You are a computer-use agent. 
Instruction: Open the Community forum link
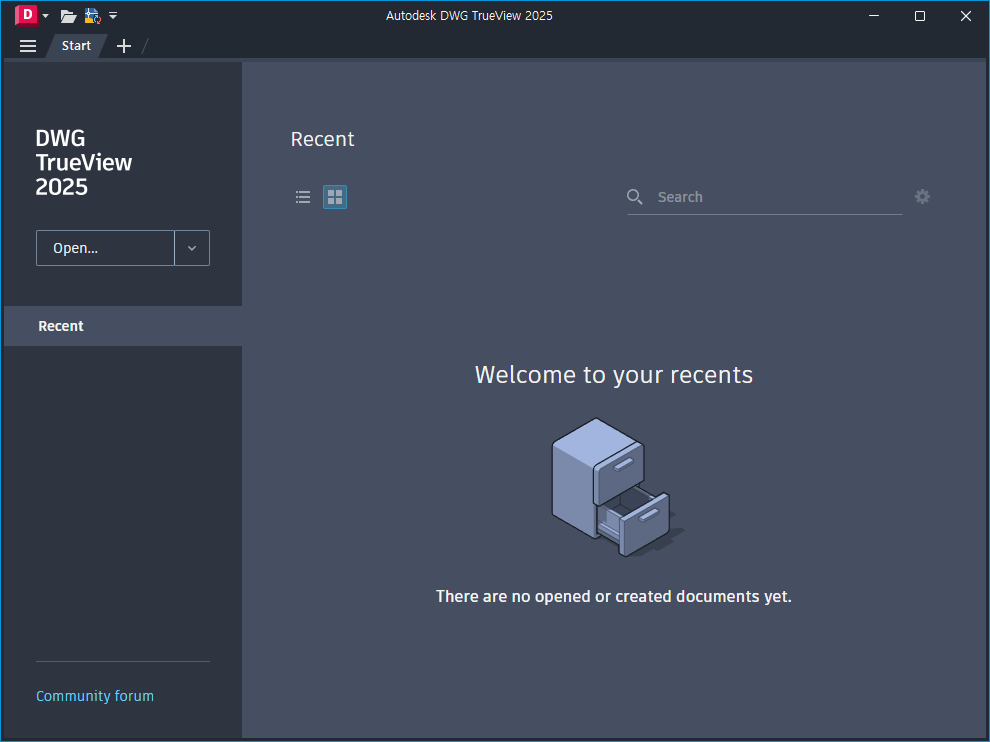(95, 696)
